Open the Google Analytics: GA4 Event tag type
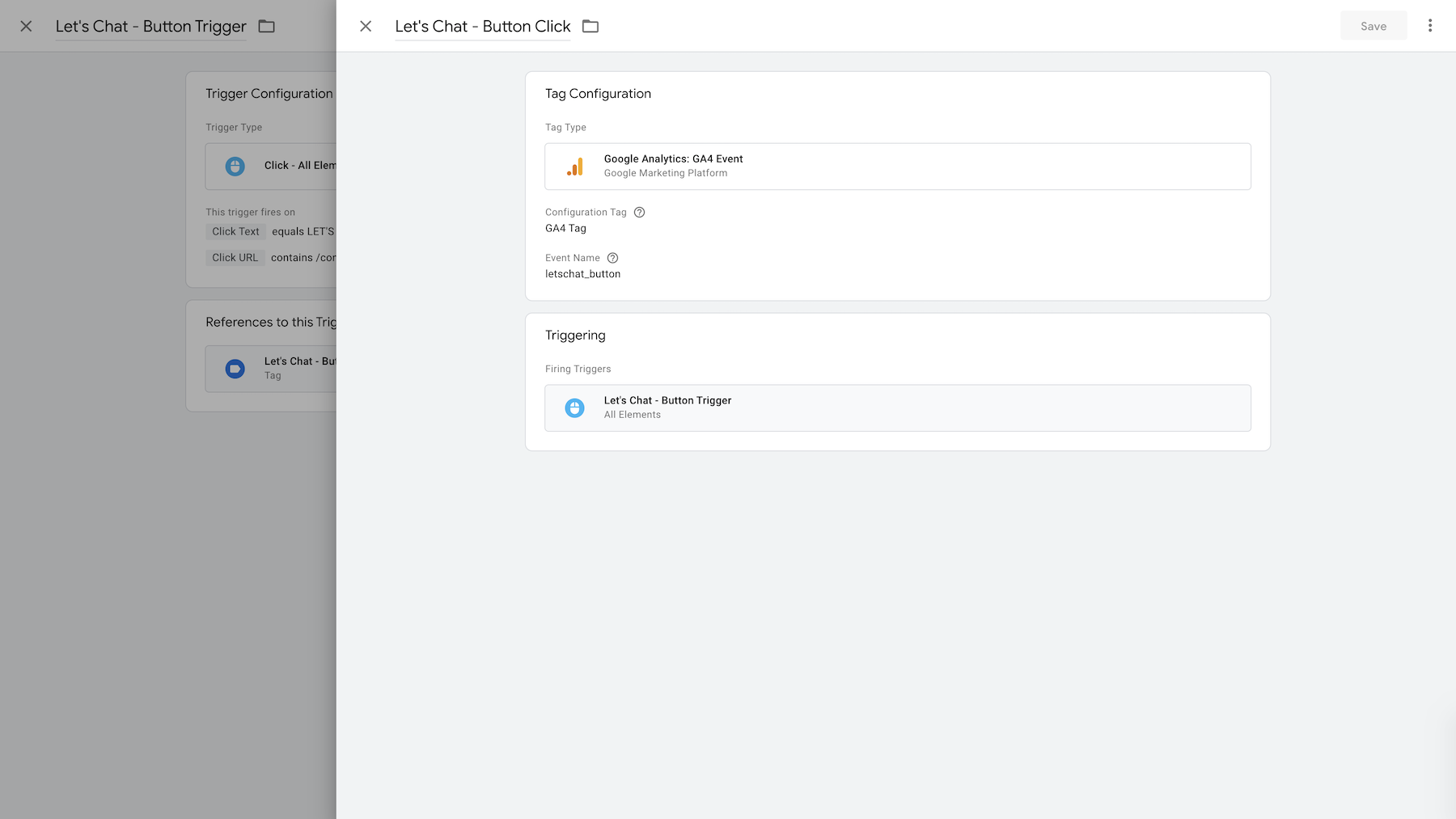 tap(898, 167)
